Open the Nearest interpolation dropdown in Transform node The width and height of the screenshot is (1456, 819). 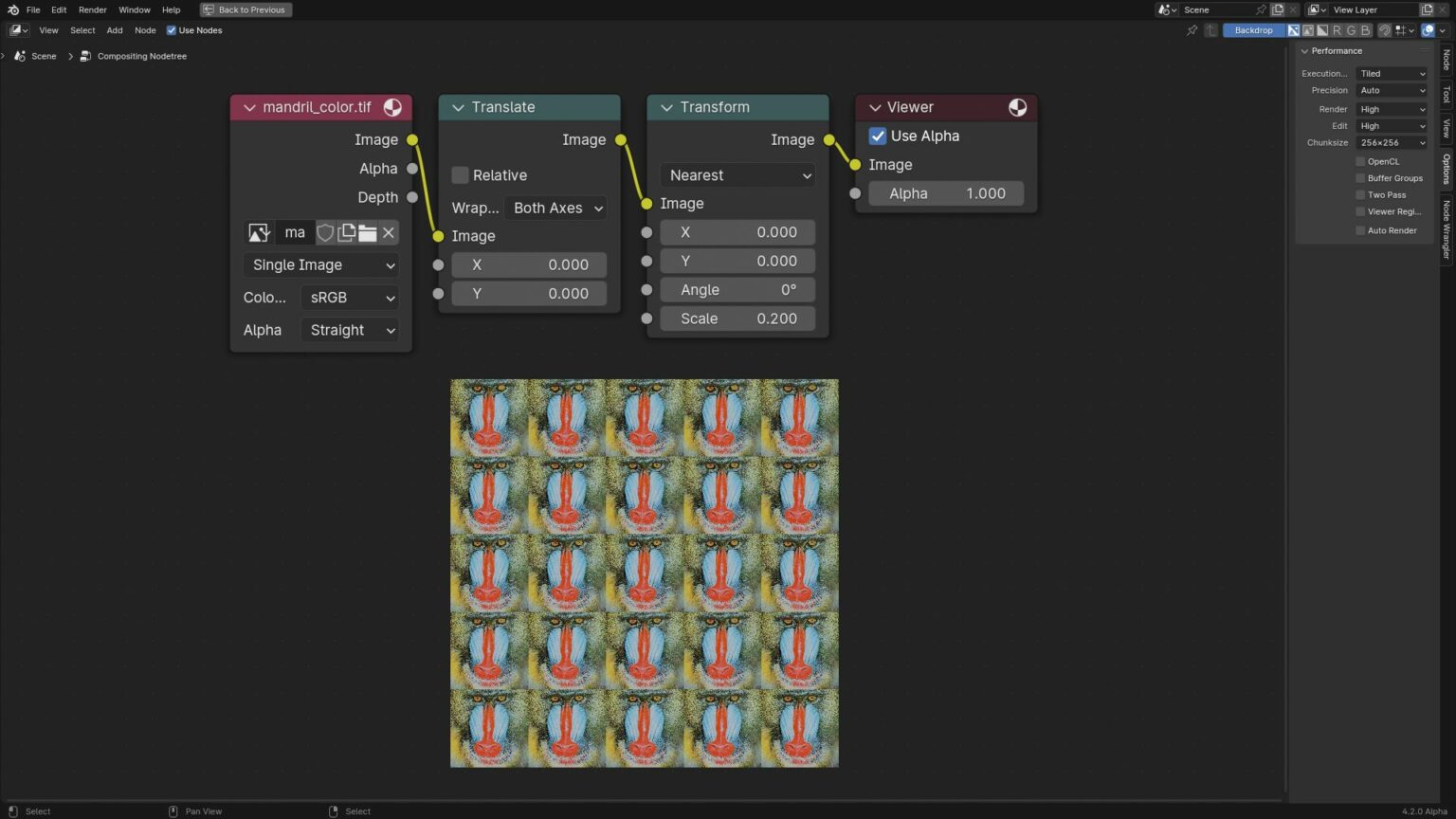point(737,175)
